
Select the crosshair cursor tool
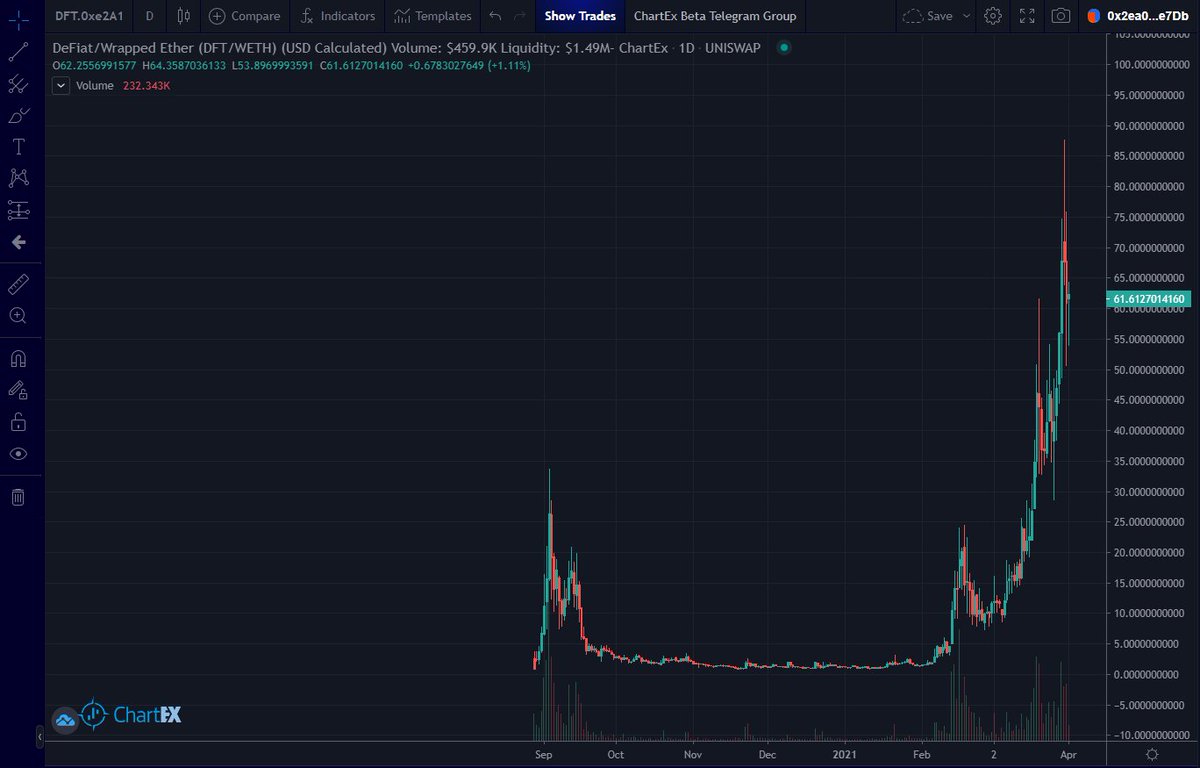[x=18, y=19]
